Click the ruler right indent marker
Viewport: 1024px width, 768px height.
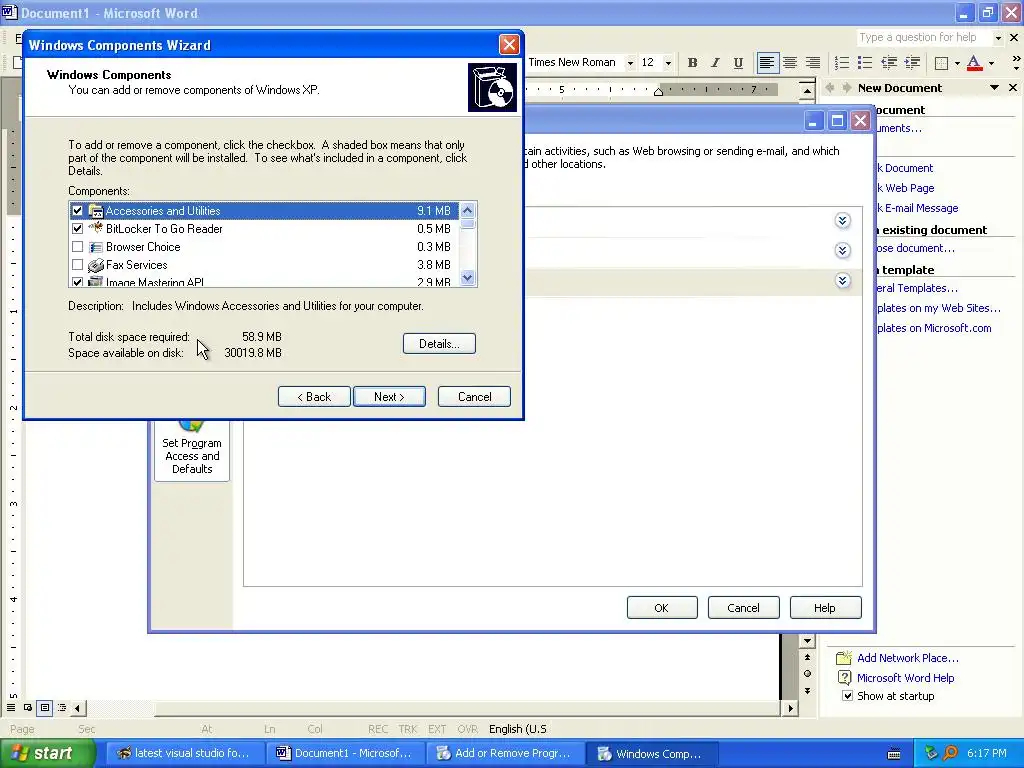658,92
